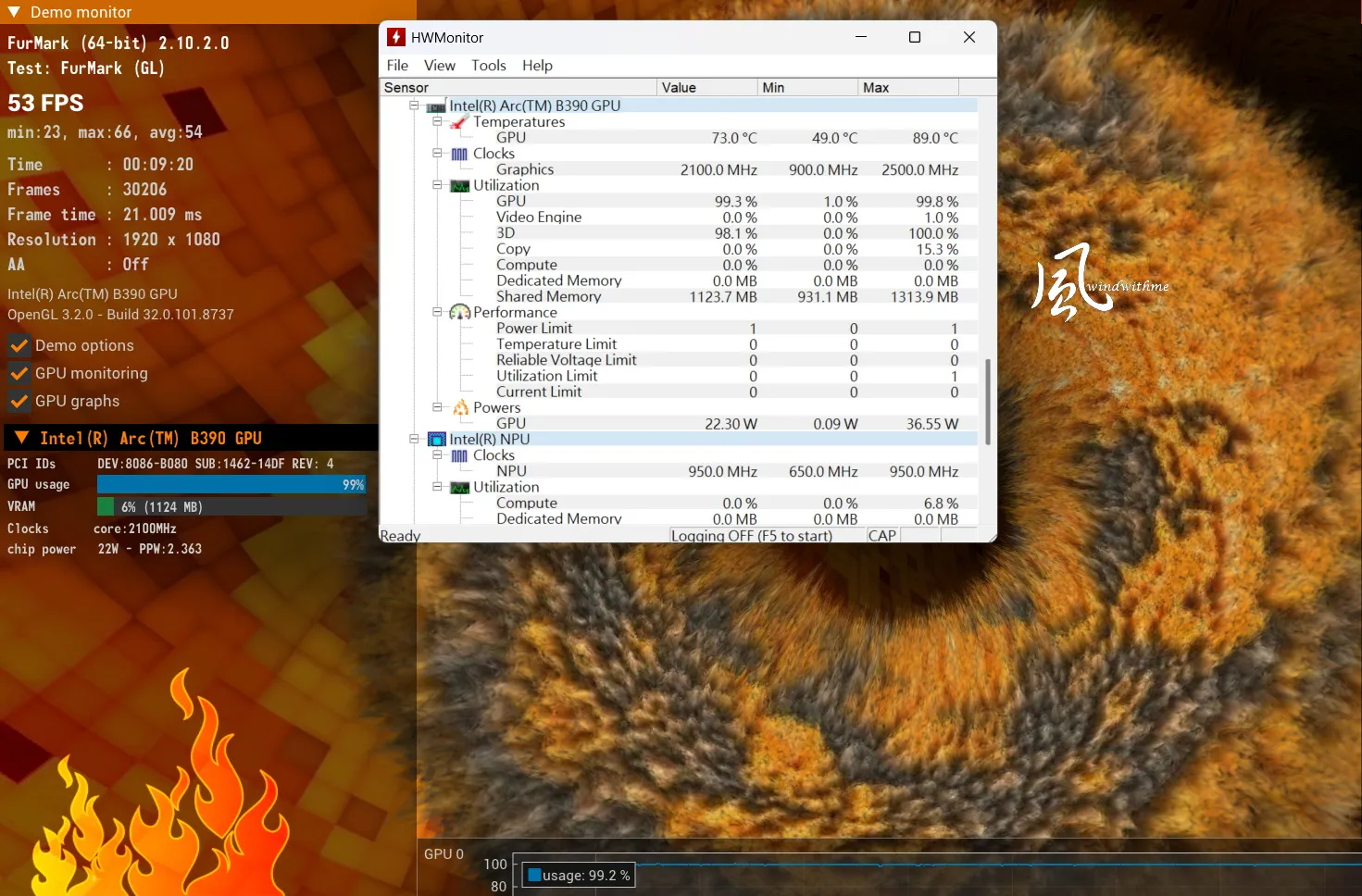Collapse the NPU Clocks node
Image resolution: width=1362 pixels, height=896 pixels.
[437, 454]
